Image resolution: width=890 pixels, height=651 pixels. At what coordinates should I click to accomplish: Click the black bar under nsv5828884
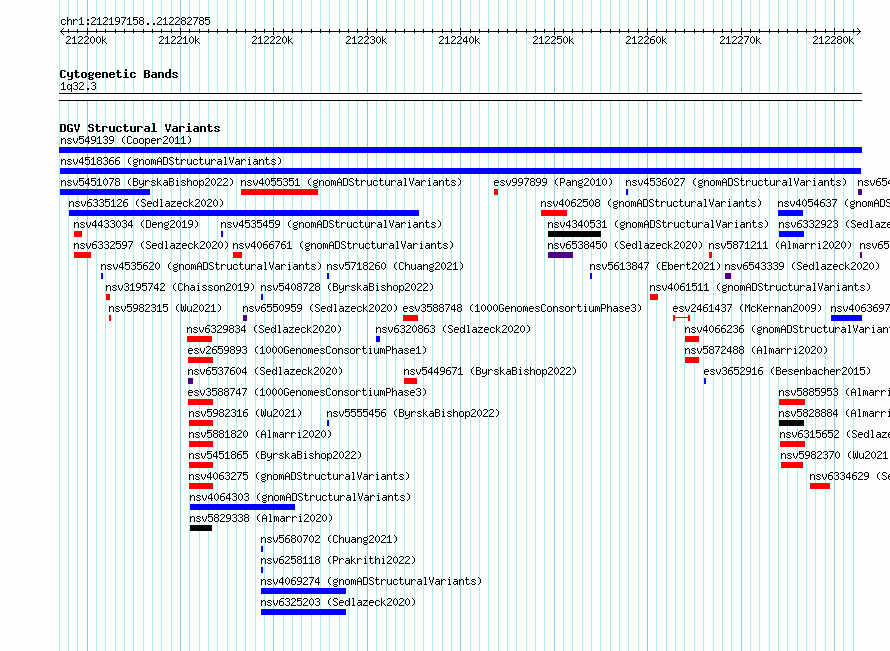pos(791,423)
